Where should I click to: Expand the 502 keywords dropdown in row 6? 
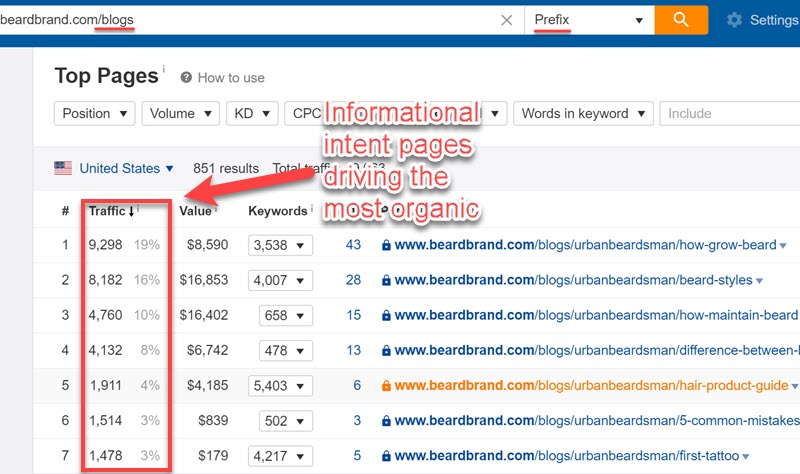pyautogui.click(x=285, y=421)
